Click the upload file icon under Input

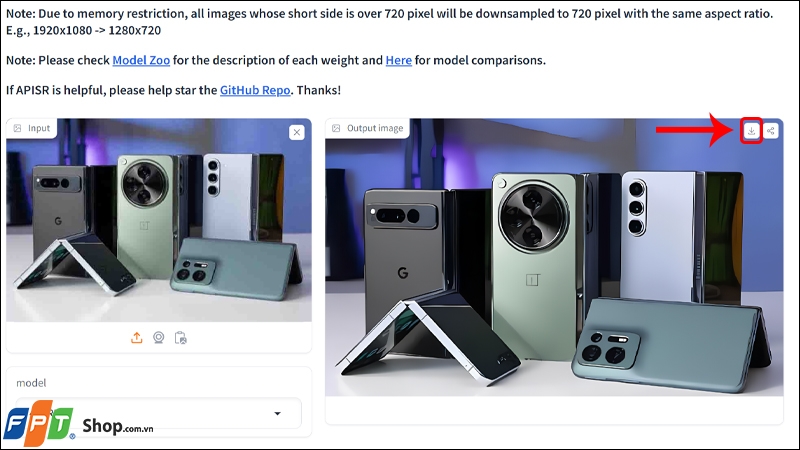click(136, 338)
